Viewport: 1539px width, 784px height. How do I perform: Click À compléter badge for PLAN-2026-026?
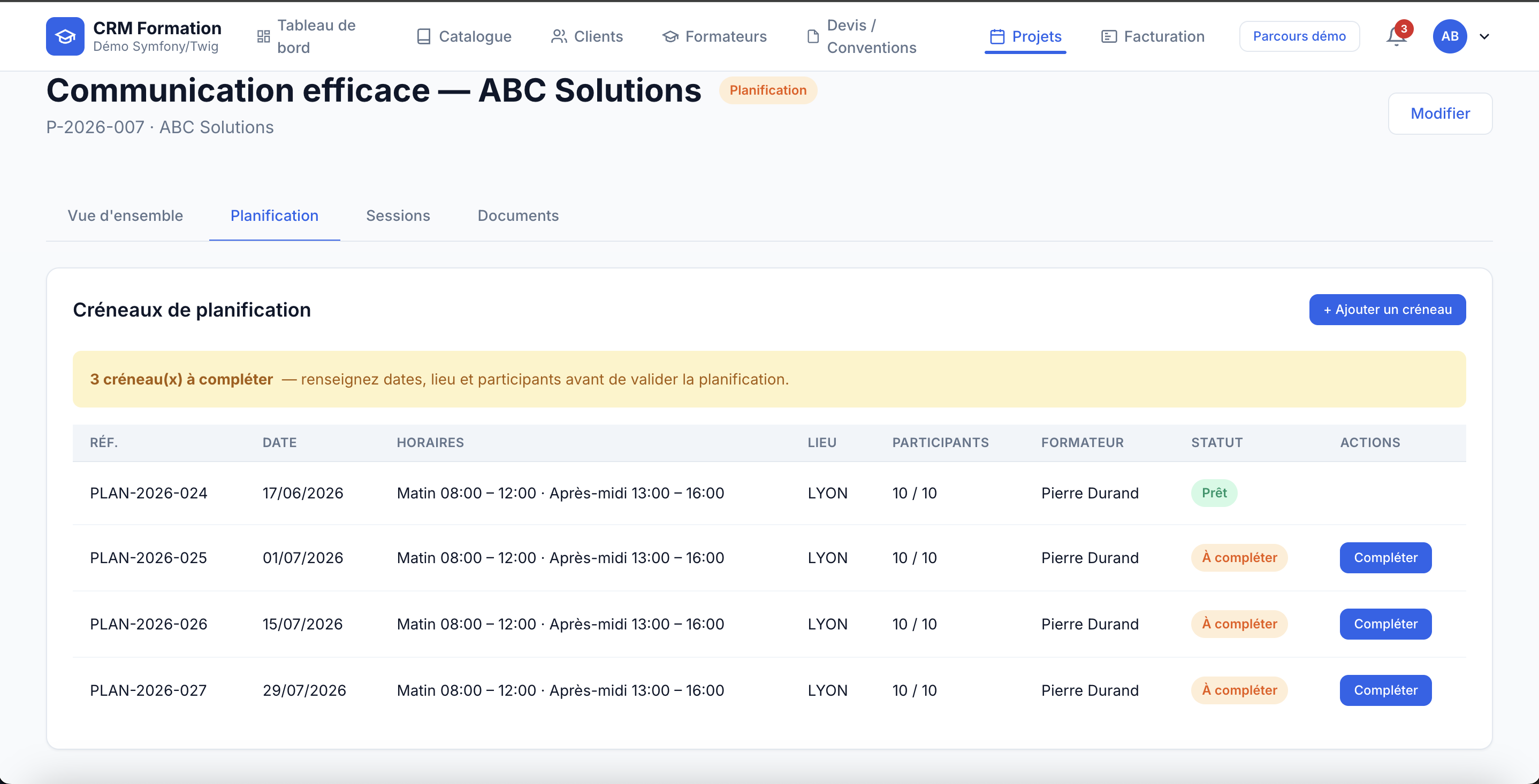point(1239,624)
